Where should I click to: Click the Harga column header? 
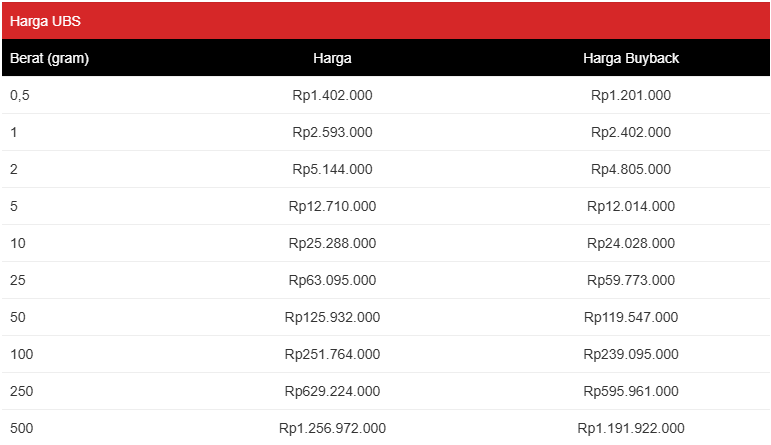coord(332,58)
